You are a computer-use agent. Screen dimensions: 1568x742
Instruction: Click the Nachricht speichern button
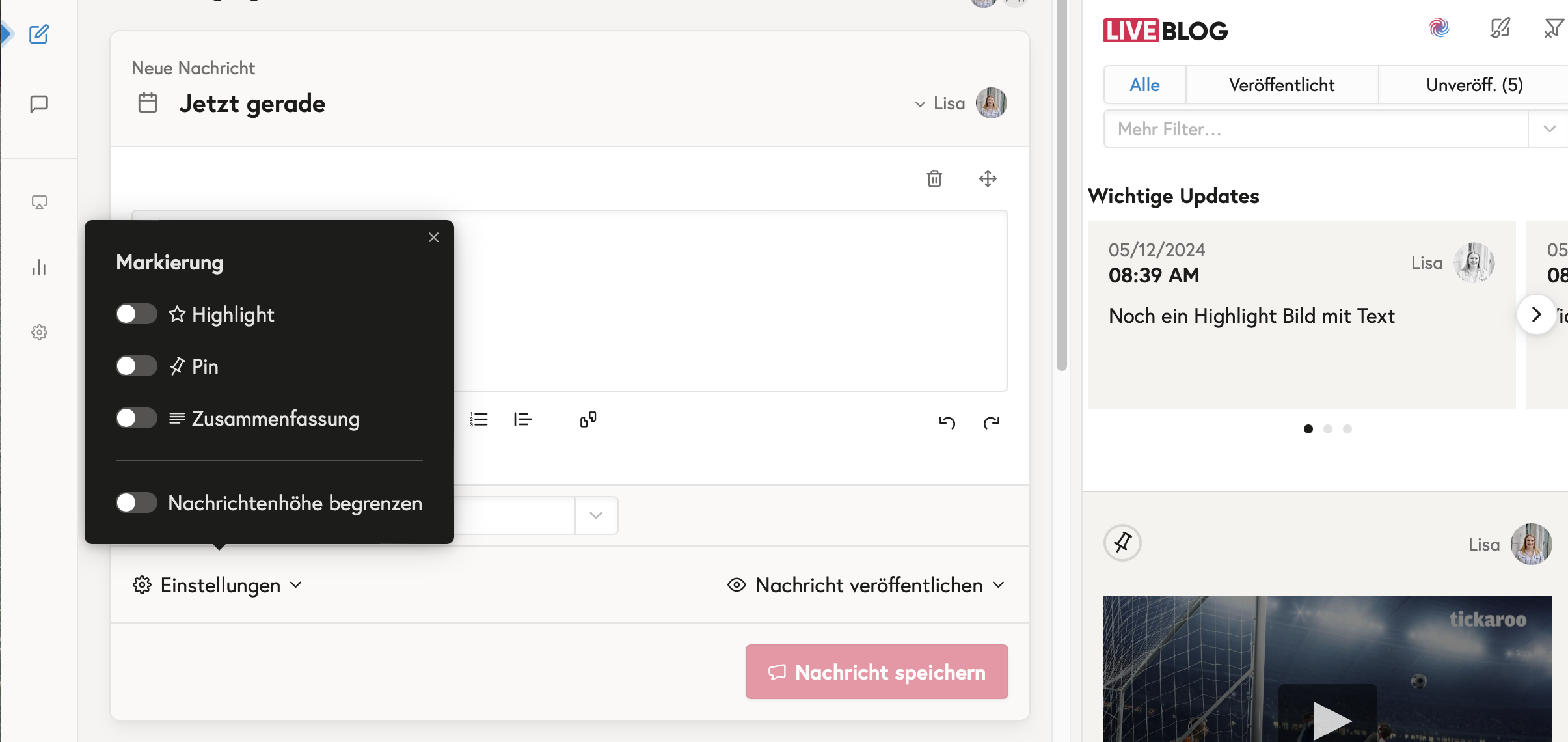coord(876,672)
